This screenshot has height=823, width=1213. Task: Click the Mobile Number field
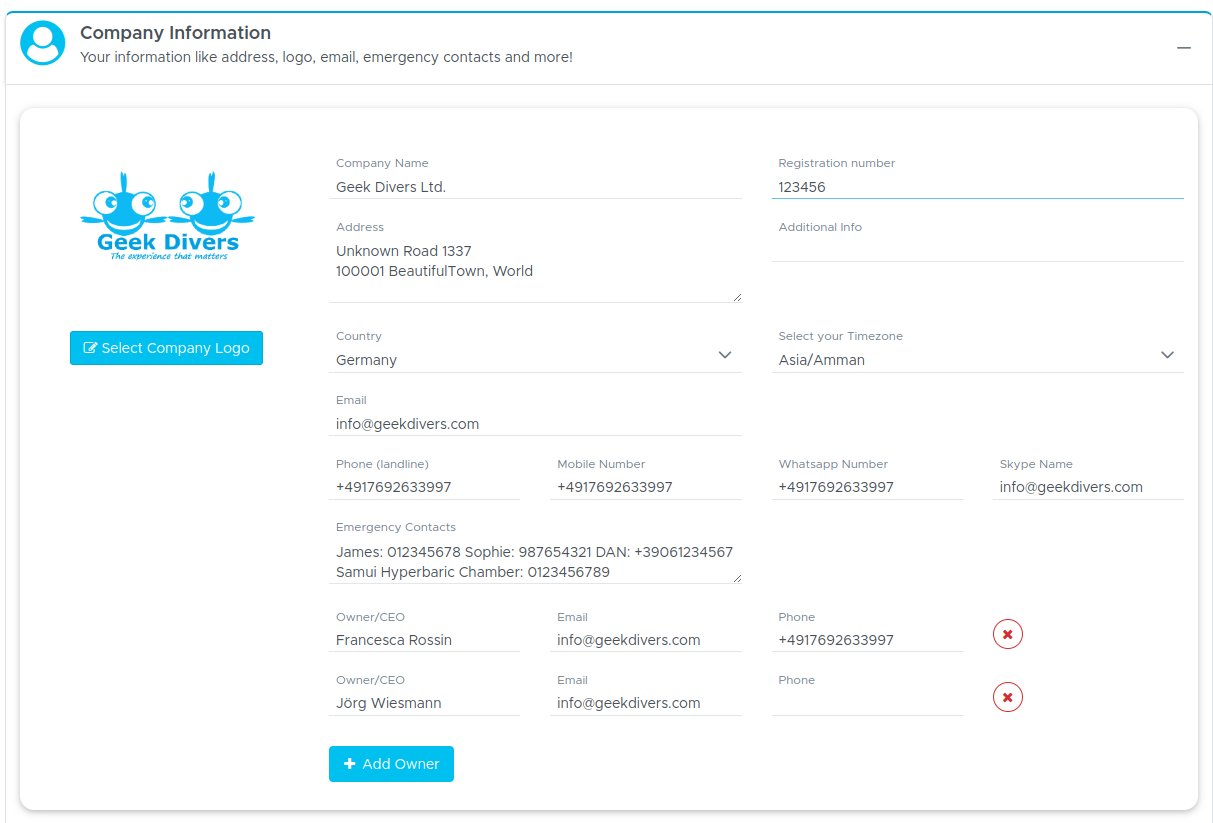coord(646,487)
